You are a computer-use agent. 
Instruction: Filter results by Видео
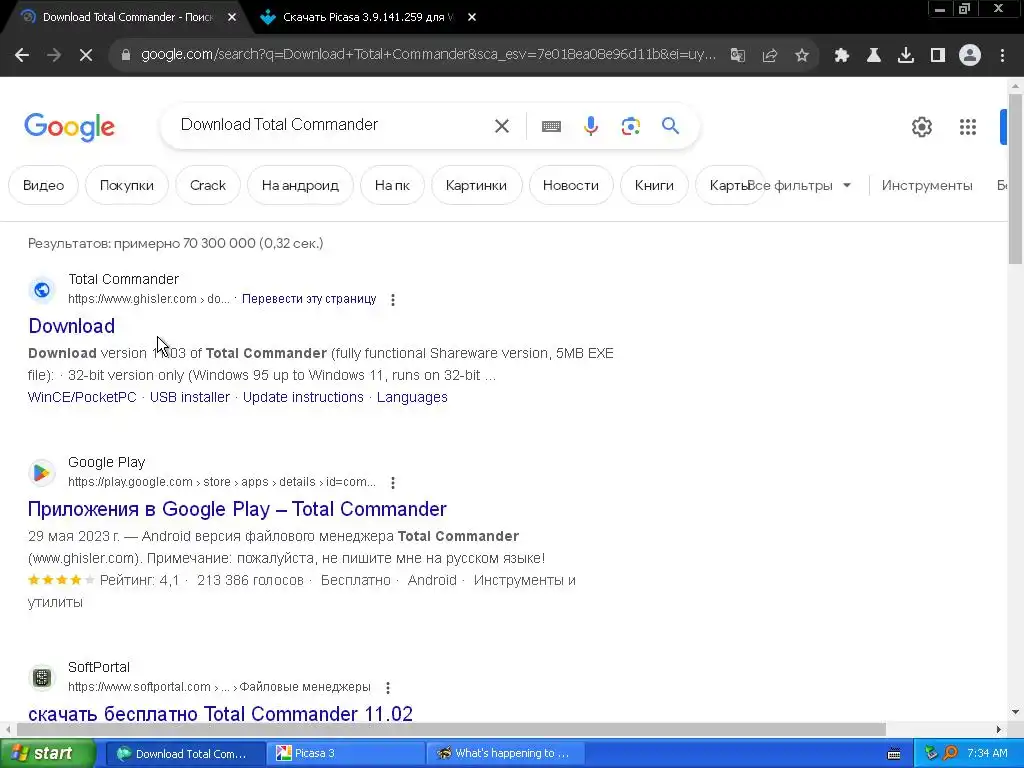[x=43, y=185]
